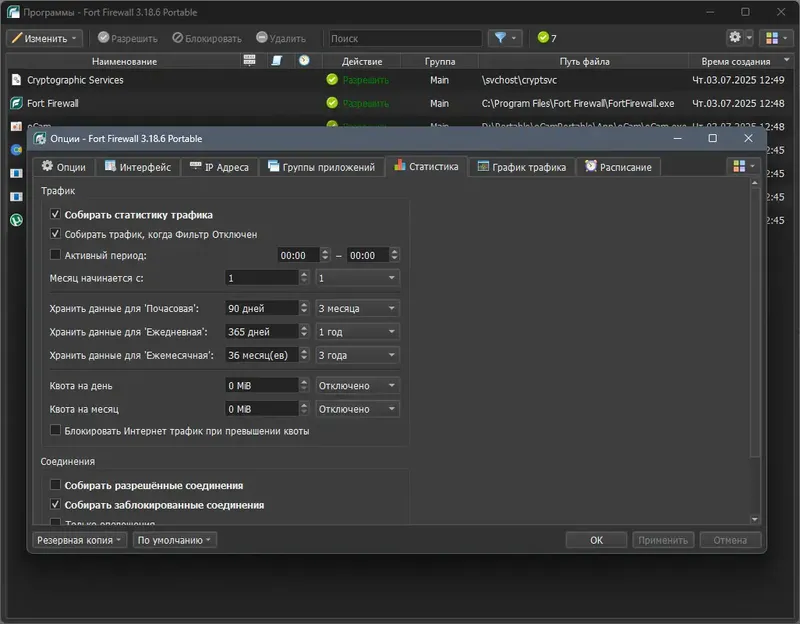This screenshot has height=624, width=800.
Task: Open the Квота на день Отключено dropdown
Action: click(x=357, y=386)
